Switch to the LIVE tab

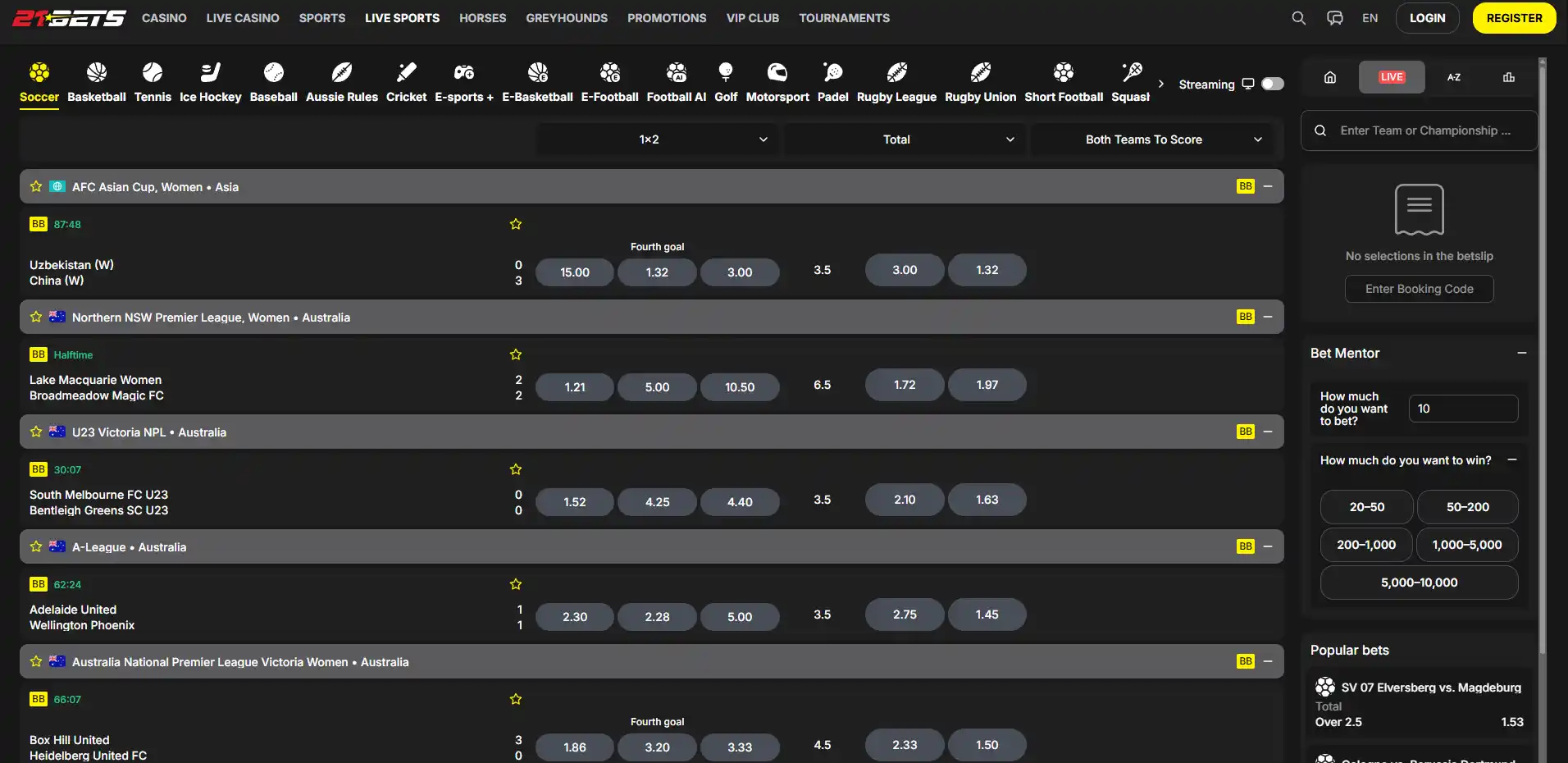pos(1392,77)
